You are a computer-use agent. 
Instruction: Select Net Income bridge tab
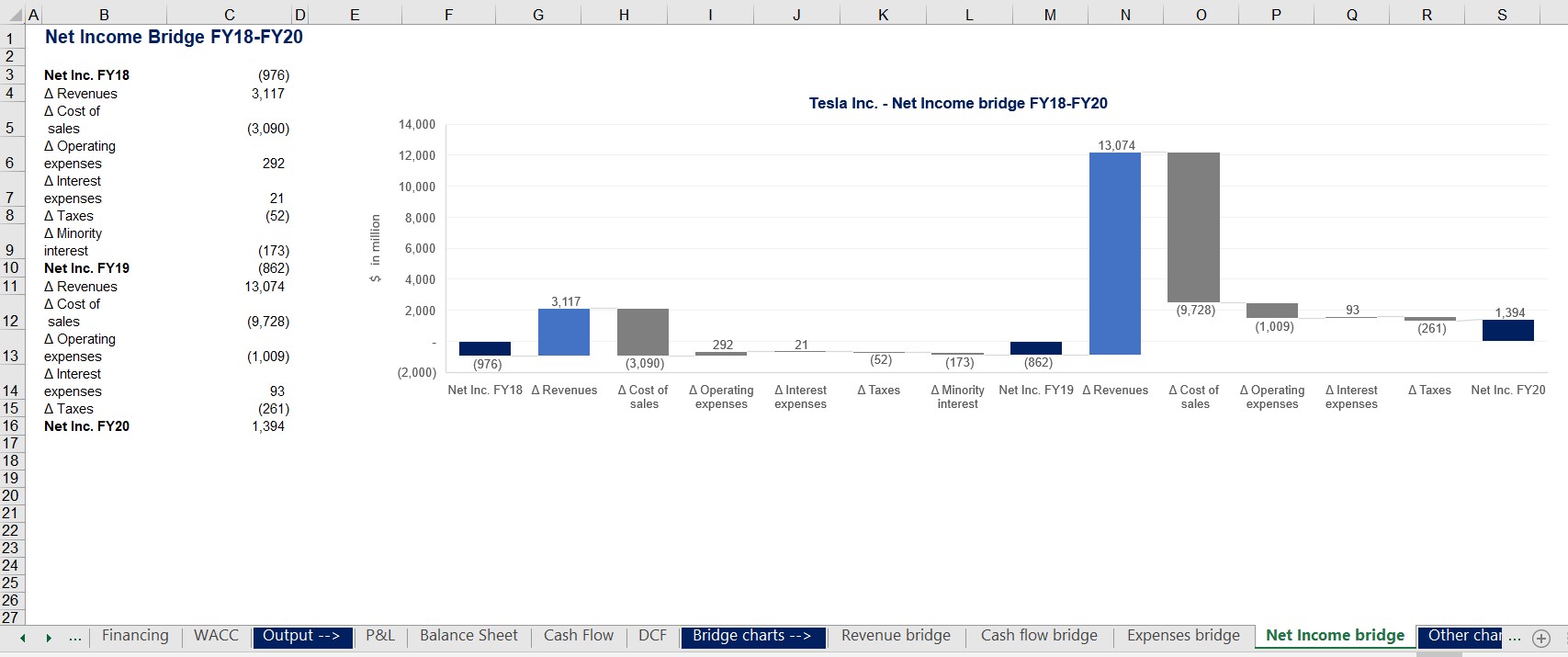(1335, 636)
